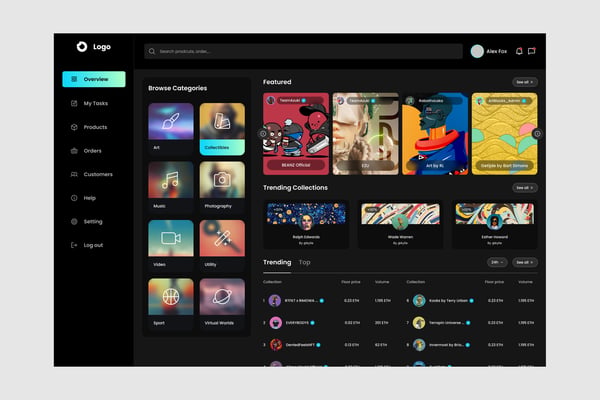Screen dimensions: 600x400
Task: Click the Alex Fox profile avatar
Action: 477,51
